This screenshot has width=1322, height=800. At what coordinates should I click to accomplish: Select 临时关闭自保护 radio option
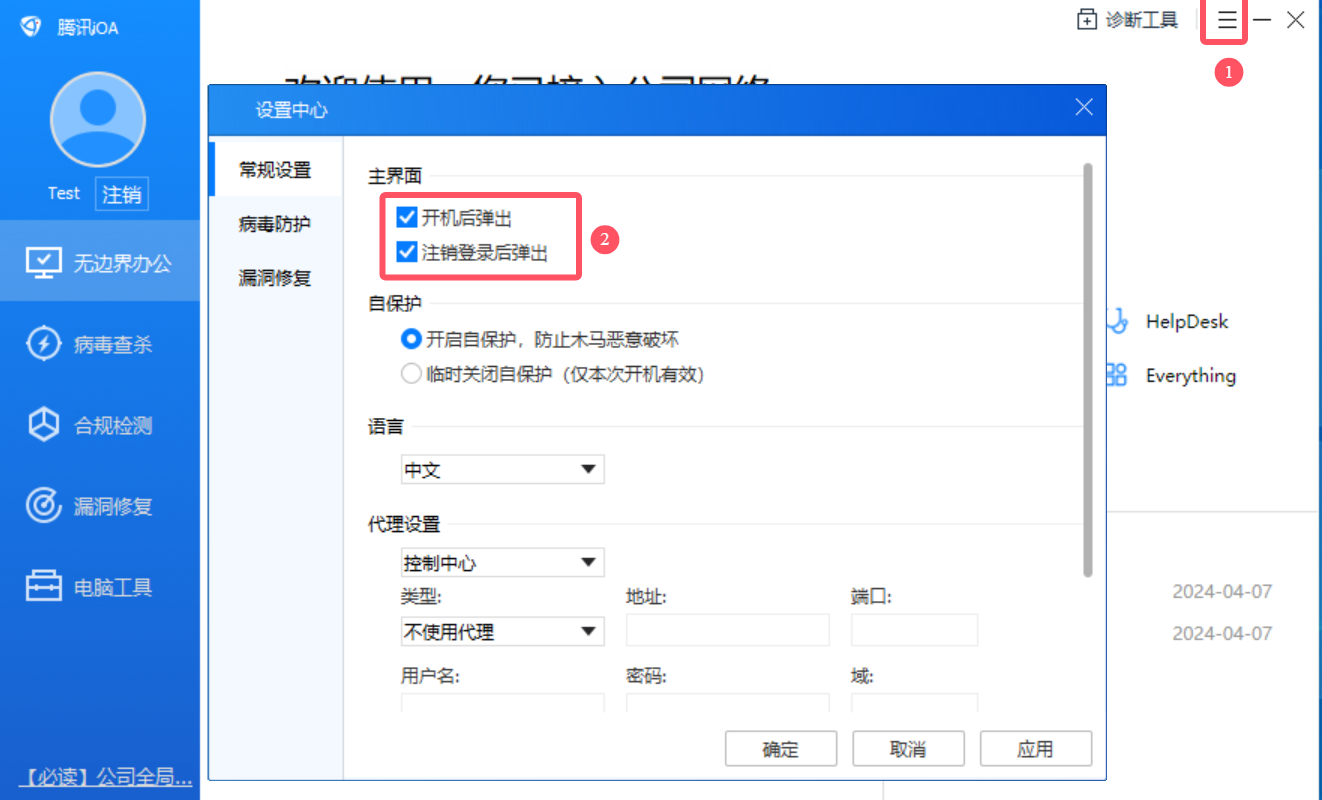[x=410, y=375]
